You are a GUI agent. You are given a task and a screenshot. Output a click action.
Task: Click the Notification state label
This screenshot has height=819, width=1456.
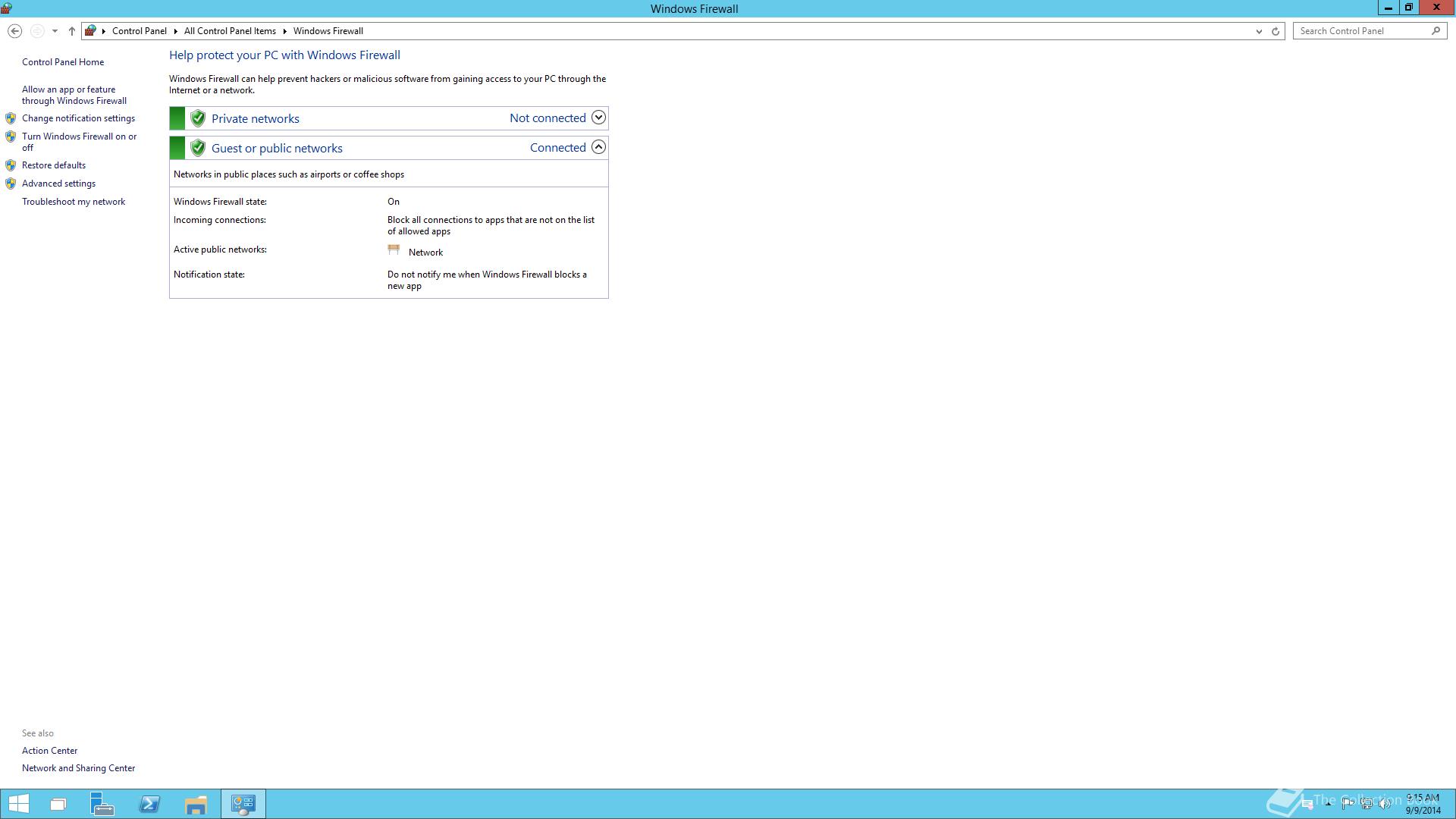tap(209, 275)
